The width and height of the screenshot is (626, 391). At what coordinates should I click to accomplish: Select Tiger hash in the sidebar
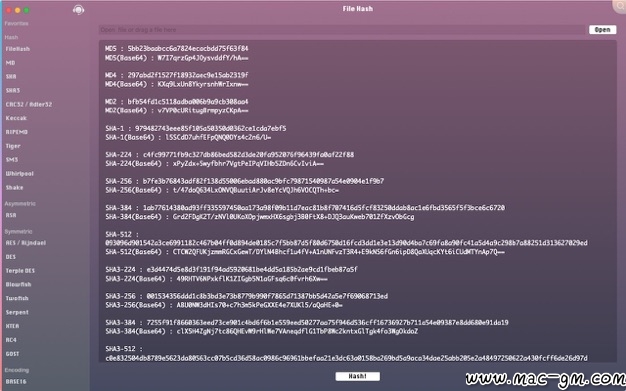click(x=13, y=146)
